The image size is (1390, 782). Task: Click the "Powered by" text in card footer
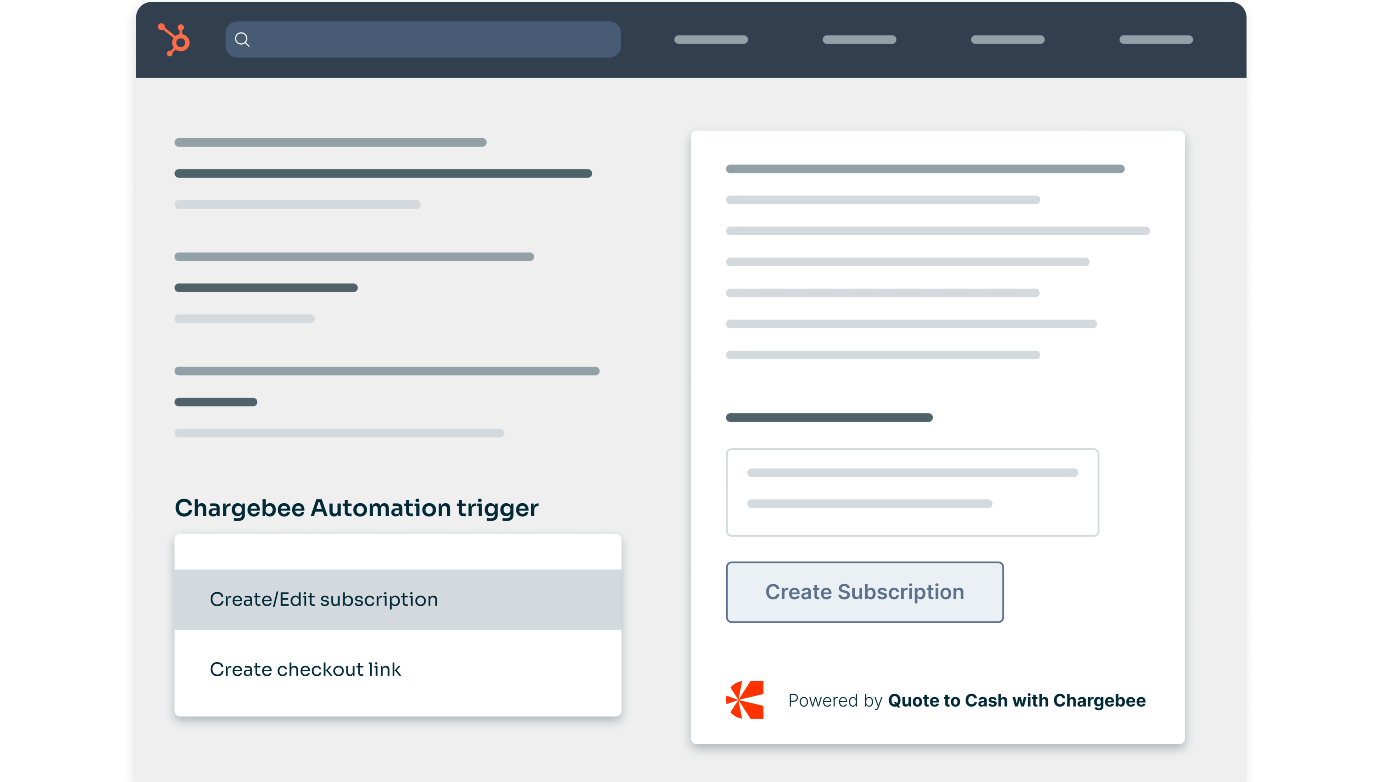pyautogui.click(x=835, y=701)
